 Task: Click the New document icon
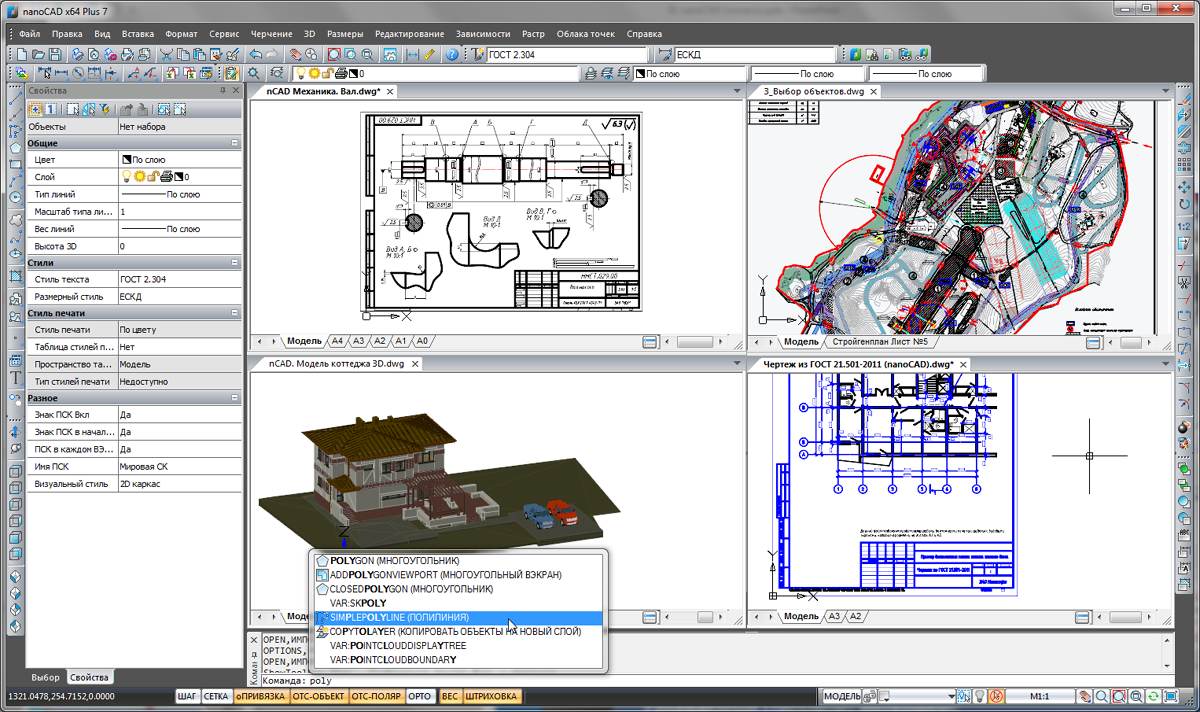[20, 54]
